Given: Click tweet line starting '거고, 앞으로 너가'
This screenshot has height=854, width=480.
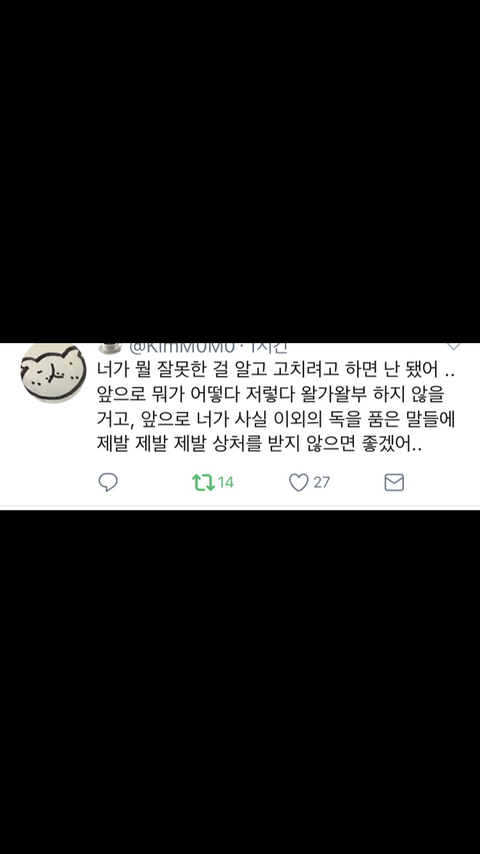Looking at the screenshot, I should point(276,420).
